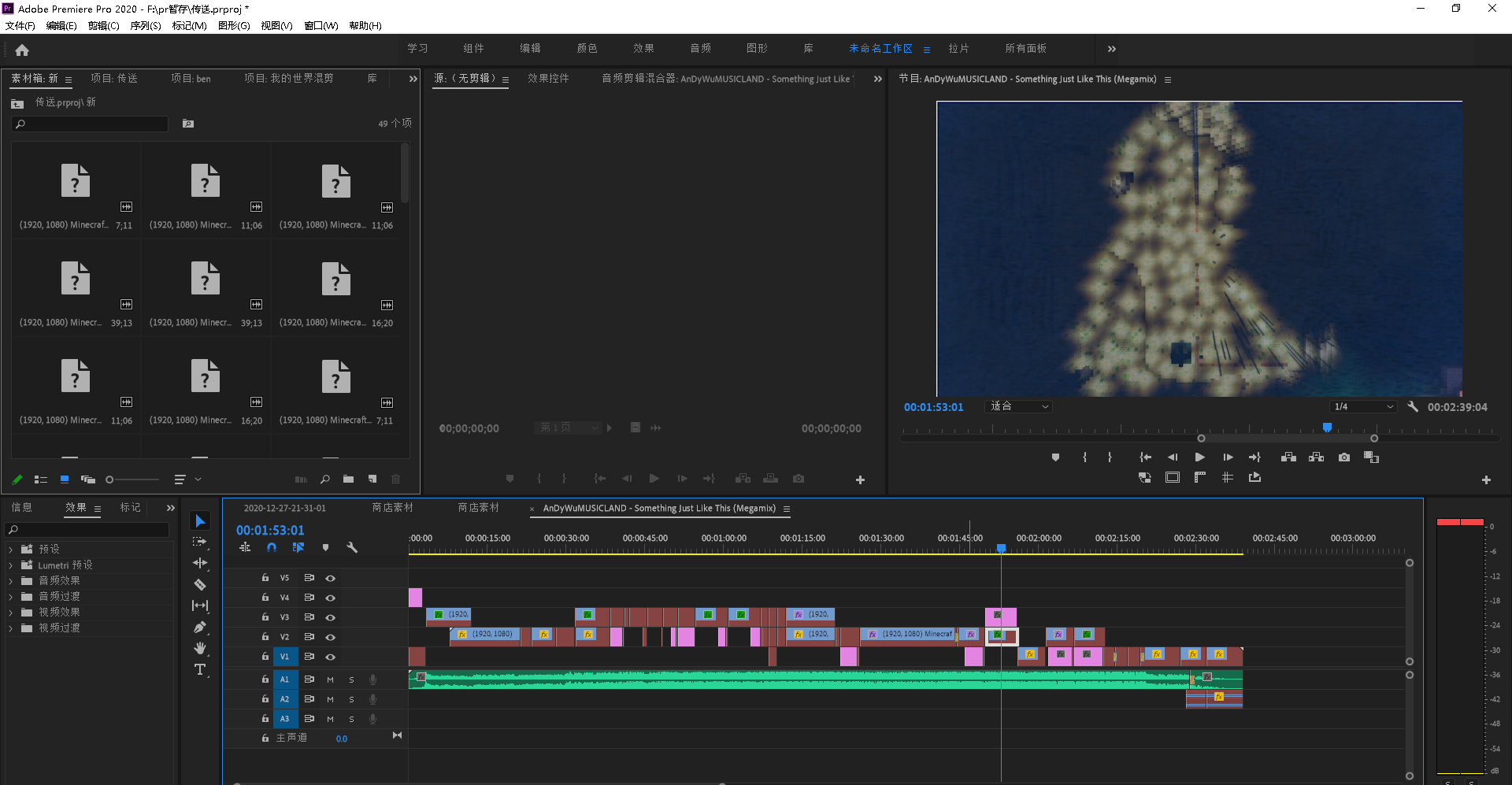Mute track A3

[330, 718]
